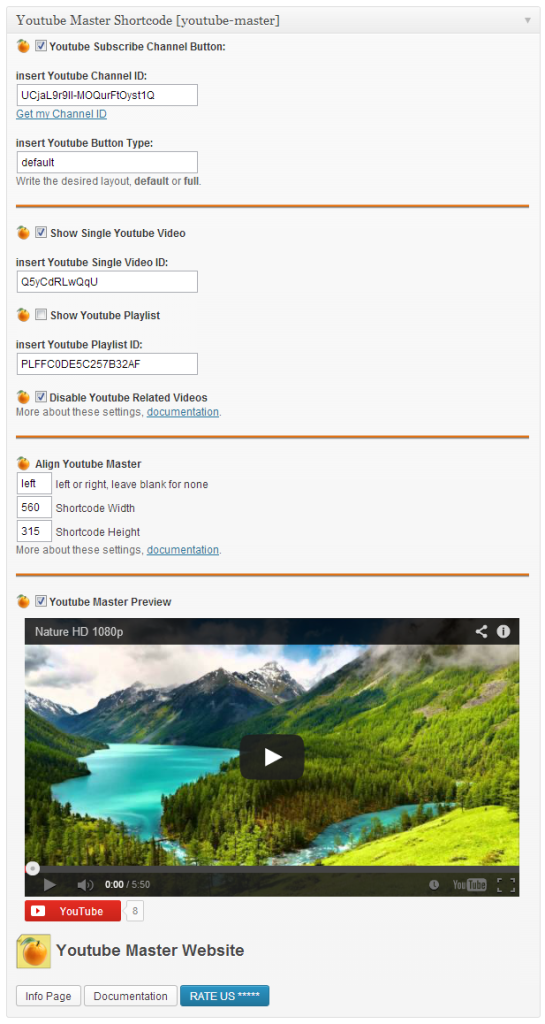Toggle the Youtube Subscribe Channel Button checkbox
This screenshot has width=545, height=1024.
[x=41, y=46]
